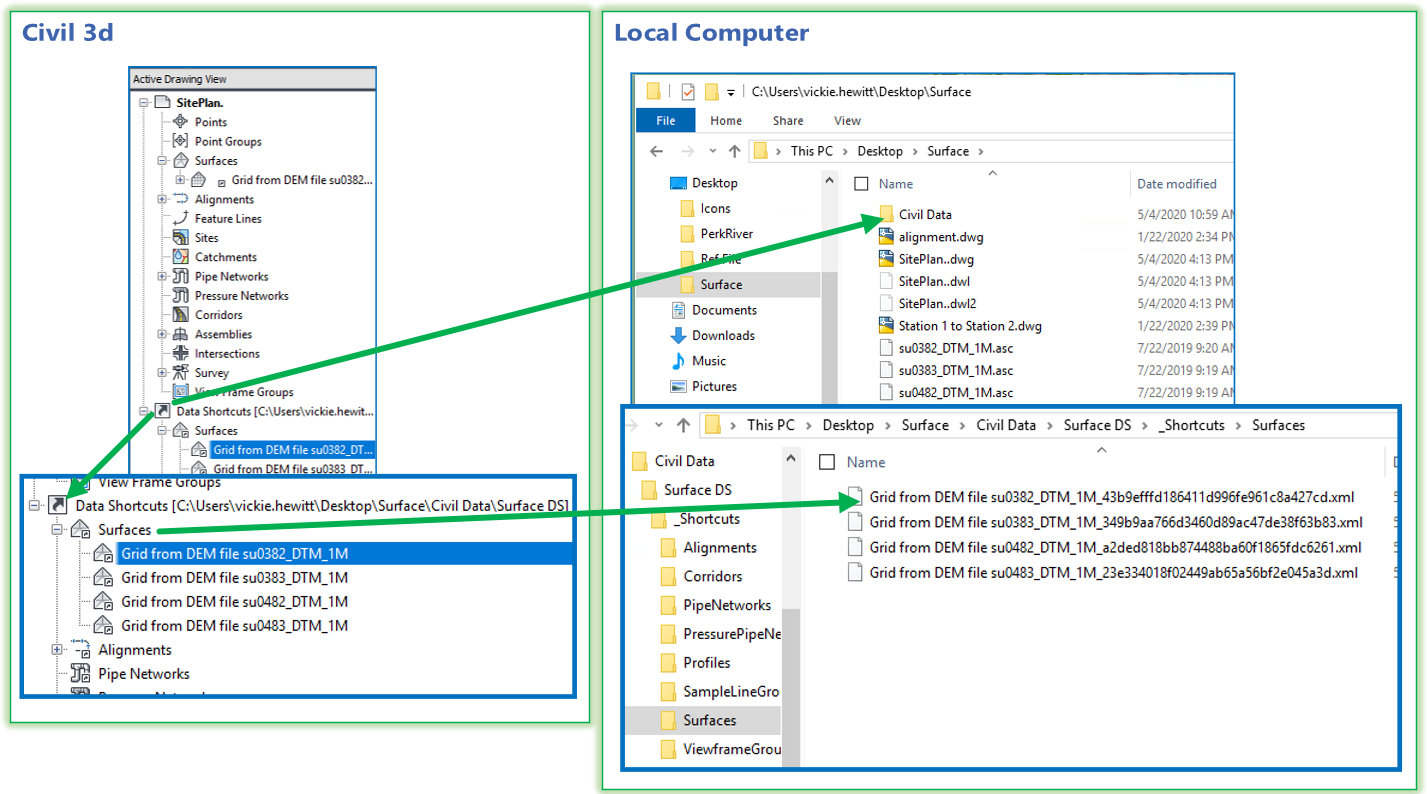The image size is (1427, 794).
Task: Click the SitePlan drawing icon
Action: 163,102
